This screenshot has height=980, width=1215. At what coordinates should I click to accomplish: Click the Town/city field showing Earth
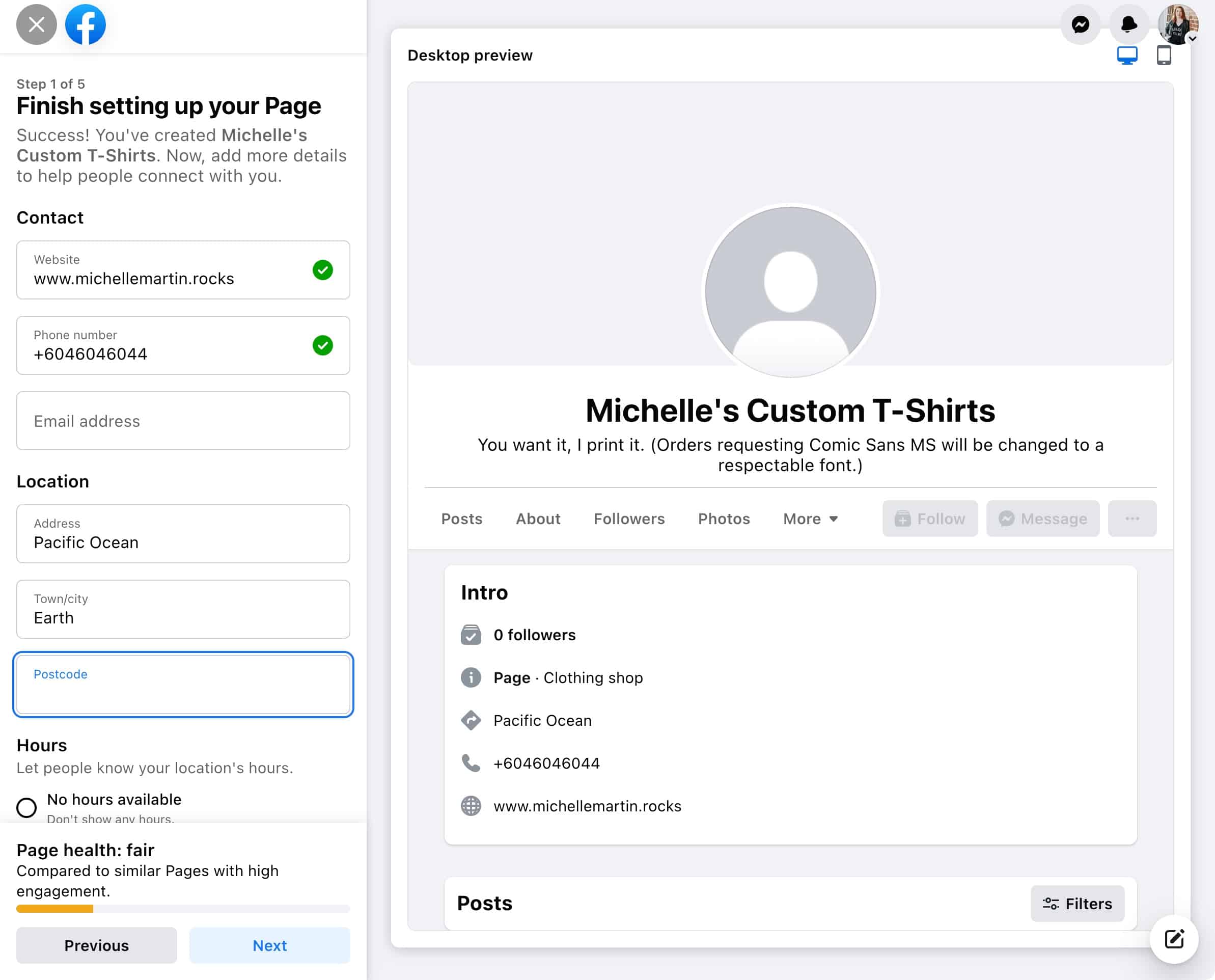[183, 609]
